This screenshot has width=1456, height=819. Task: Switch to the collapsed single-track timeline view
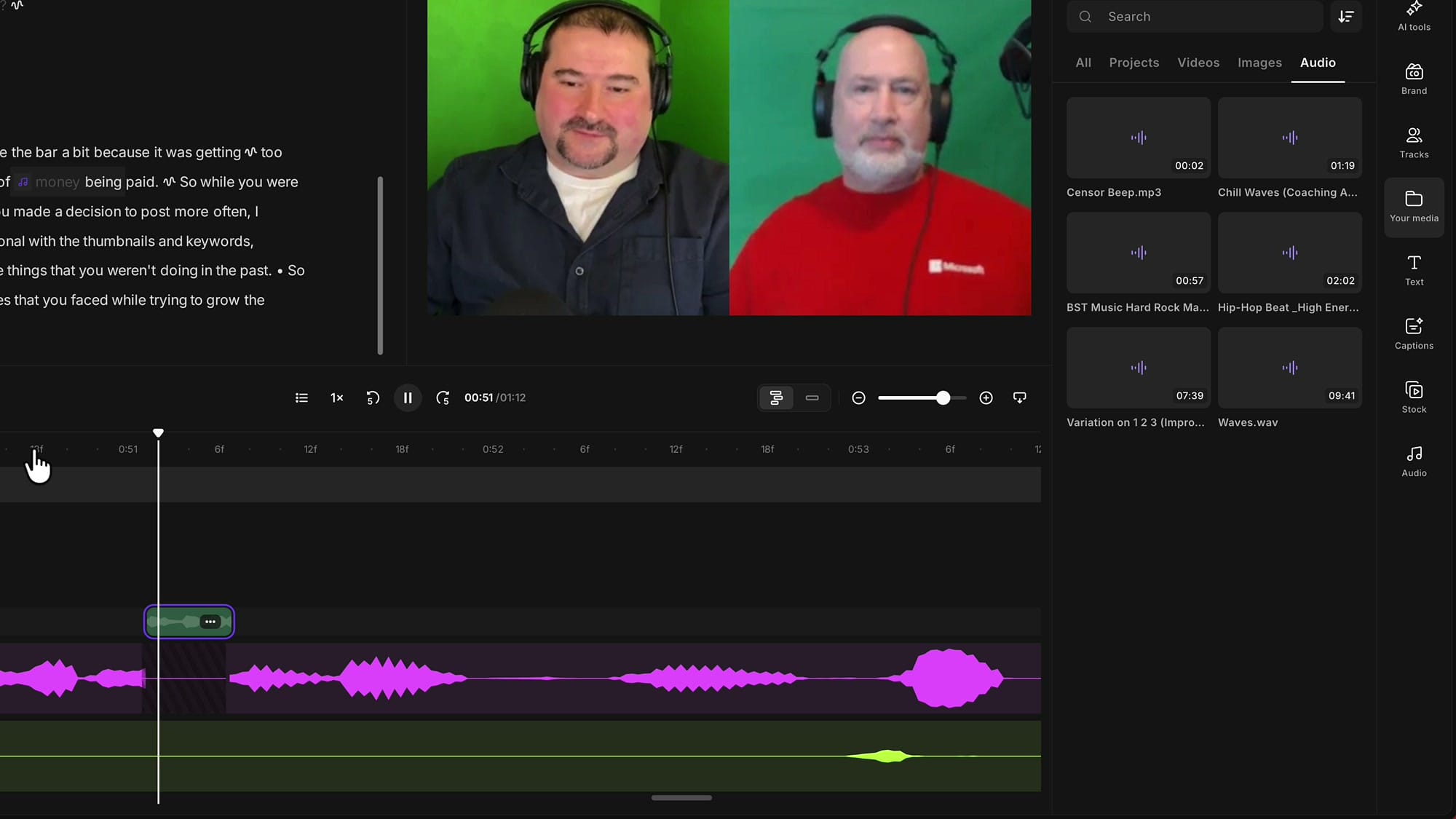[x=812, y=397]
